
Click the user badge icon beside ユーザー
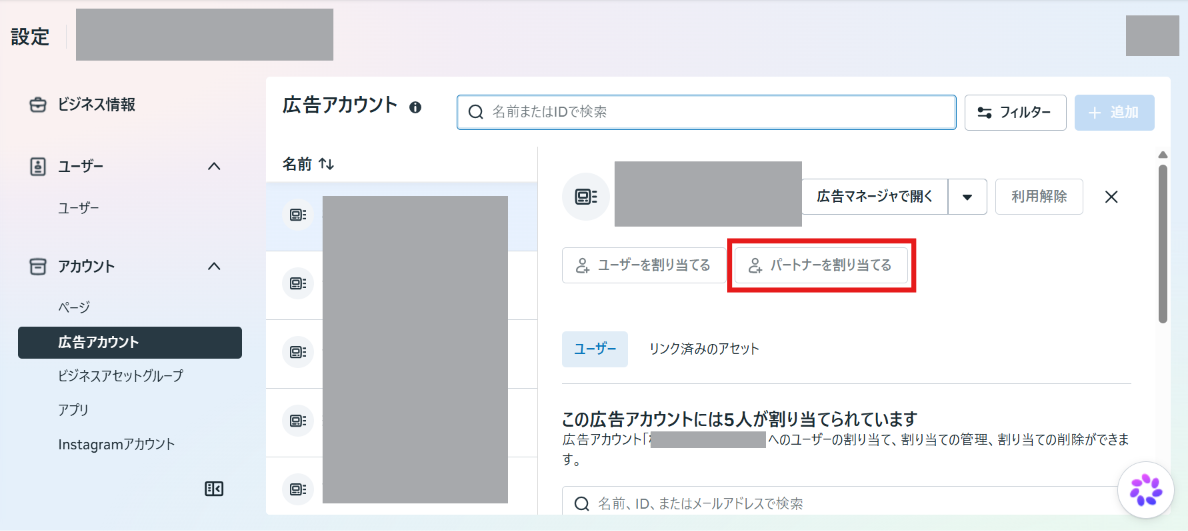tap(37, 166)
